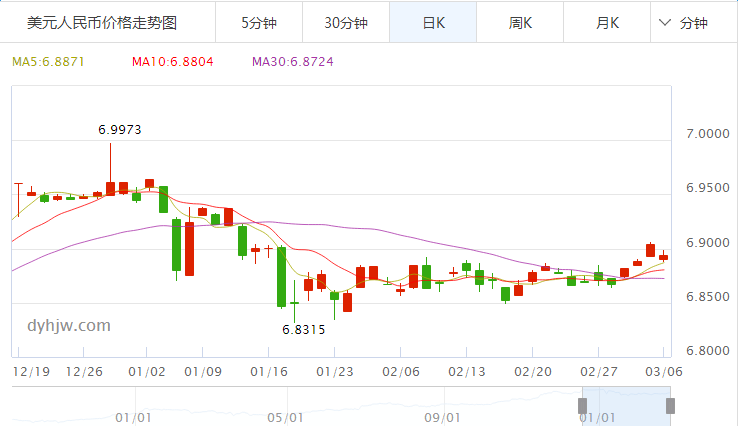Viewport: 738px width, 426px height.
Task: Grab the left handle of range slider
Action: coord(582,406)
